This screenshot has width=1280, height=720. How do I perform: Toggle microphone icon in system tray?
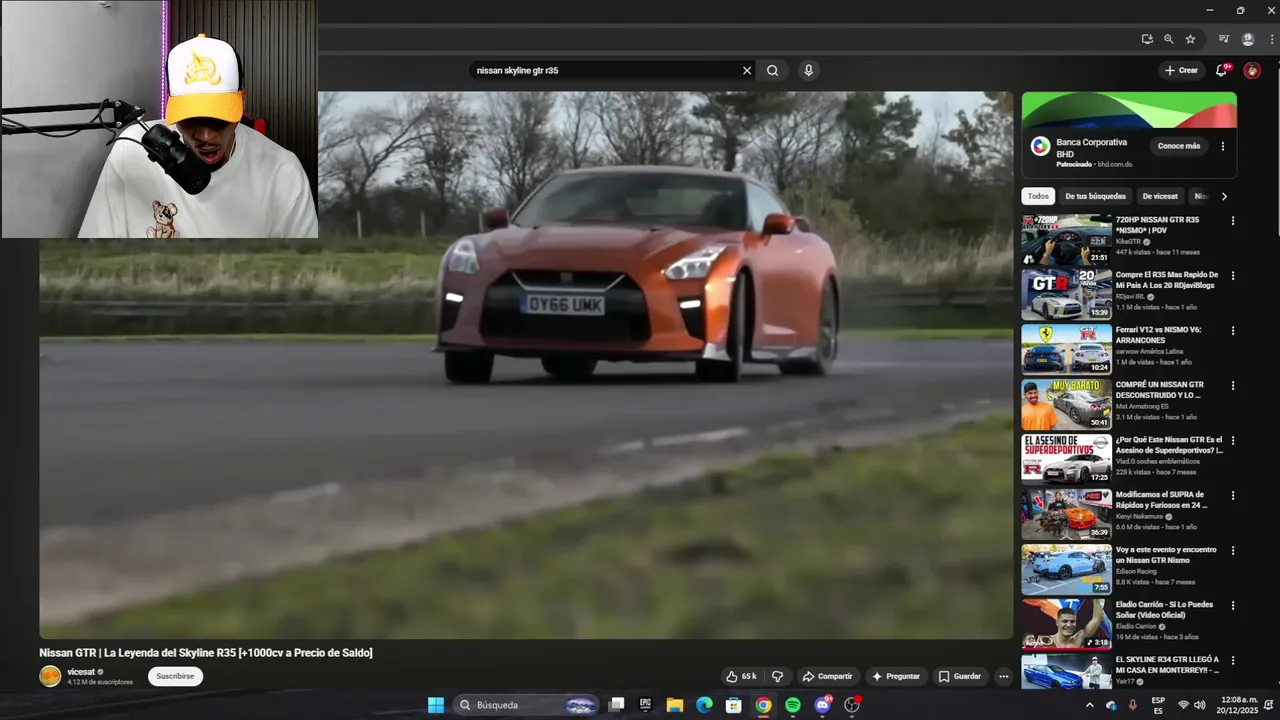pyautogui.click(x=1133, y=705)
